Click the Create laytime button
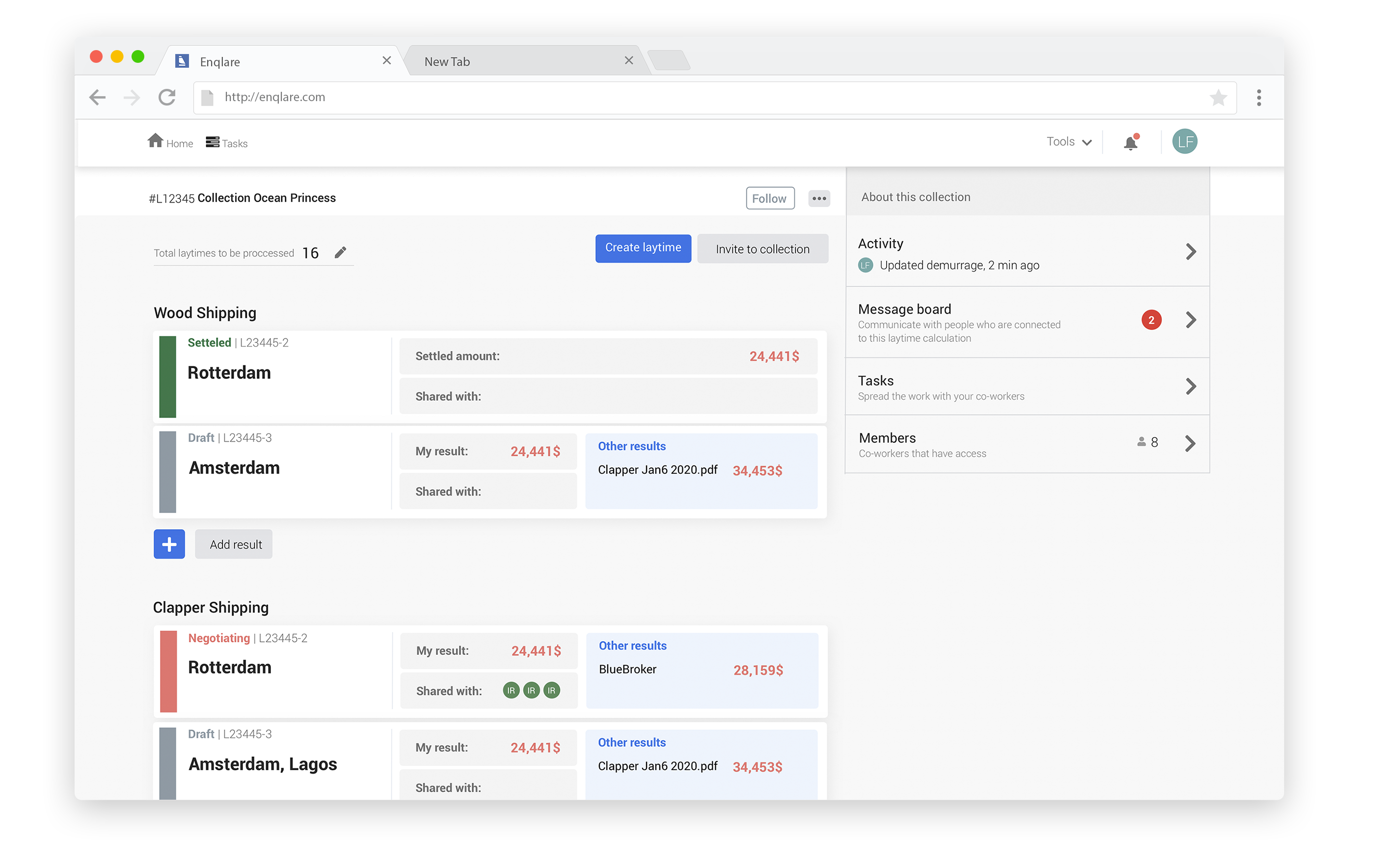Image resolution: width=1374 pixels, height=868 pixels. point(643,247)
